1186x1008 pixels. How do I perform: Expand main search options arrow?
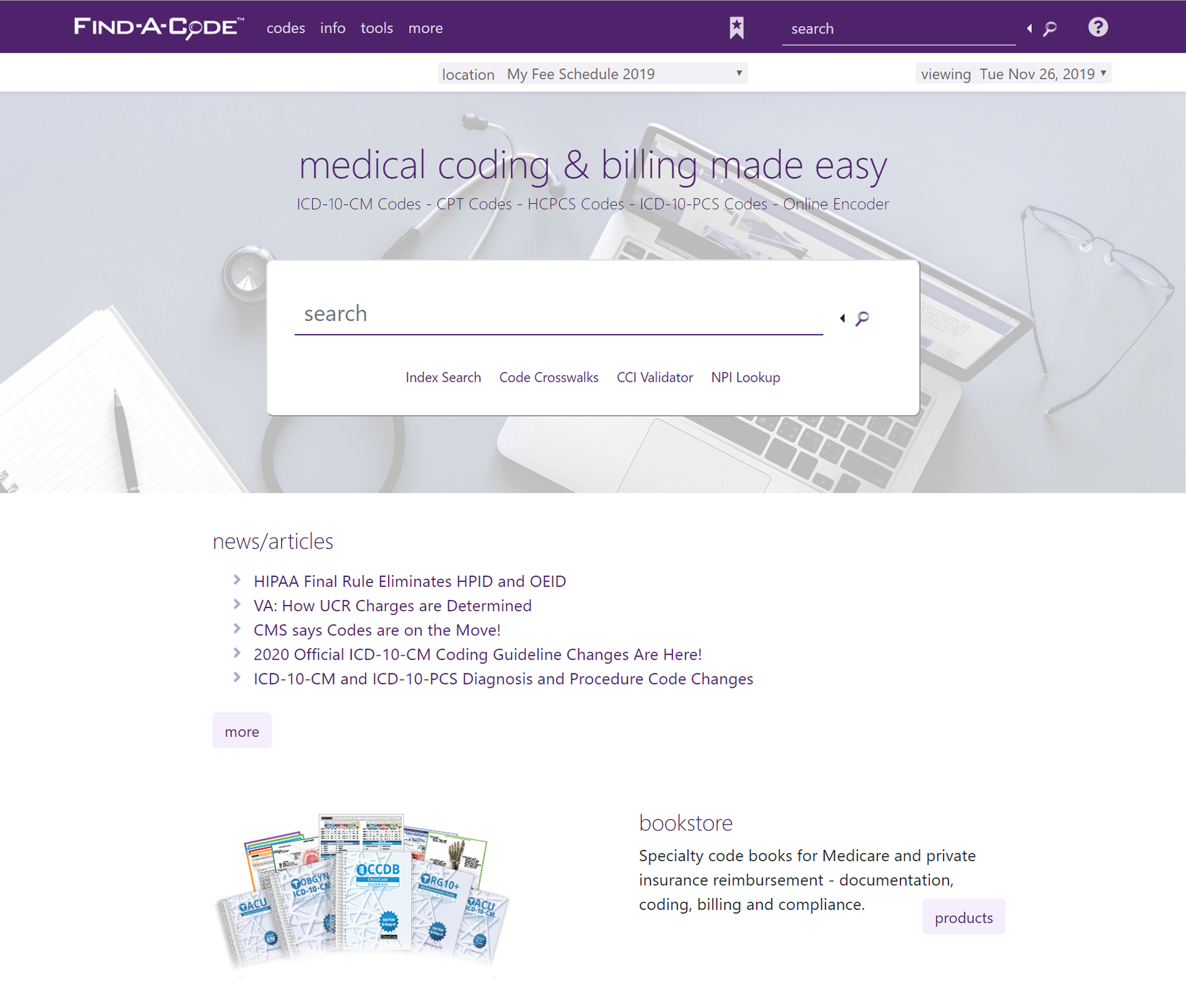coord(842,318)
